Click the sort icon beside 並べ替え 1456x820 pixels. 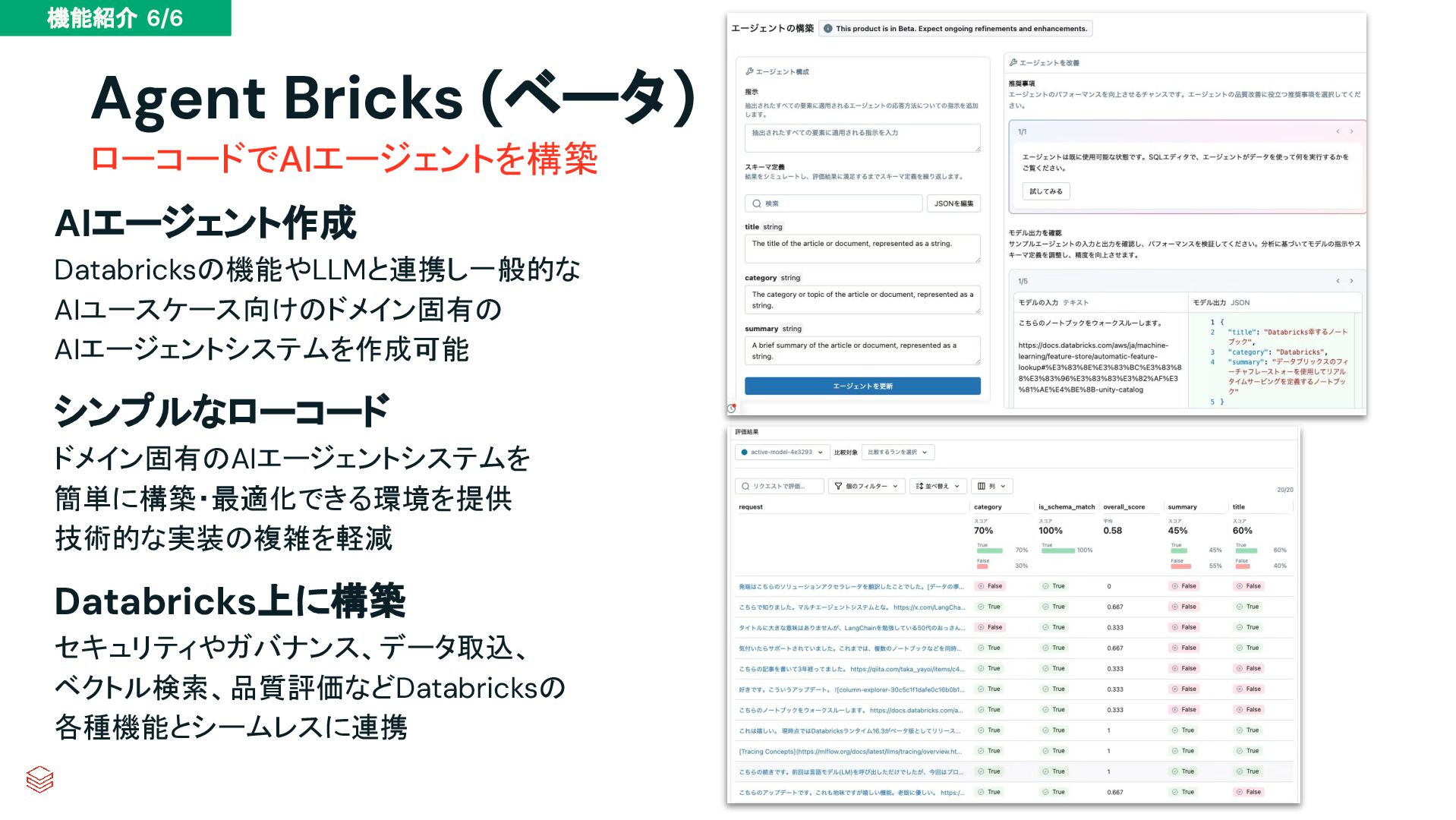point(919,486)
